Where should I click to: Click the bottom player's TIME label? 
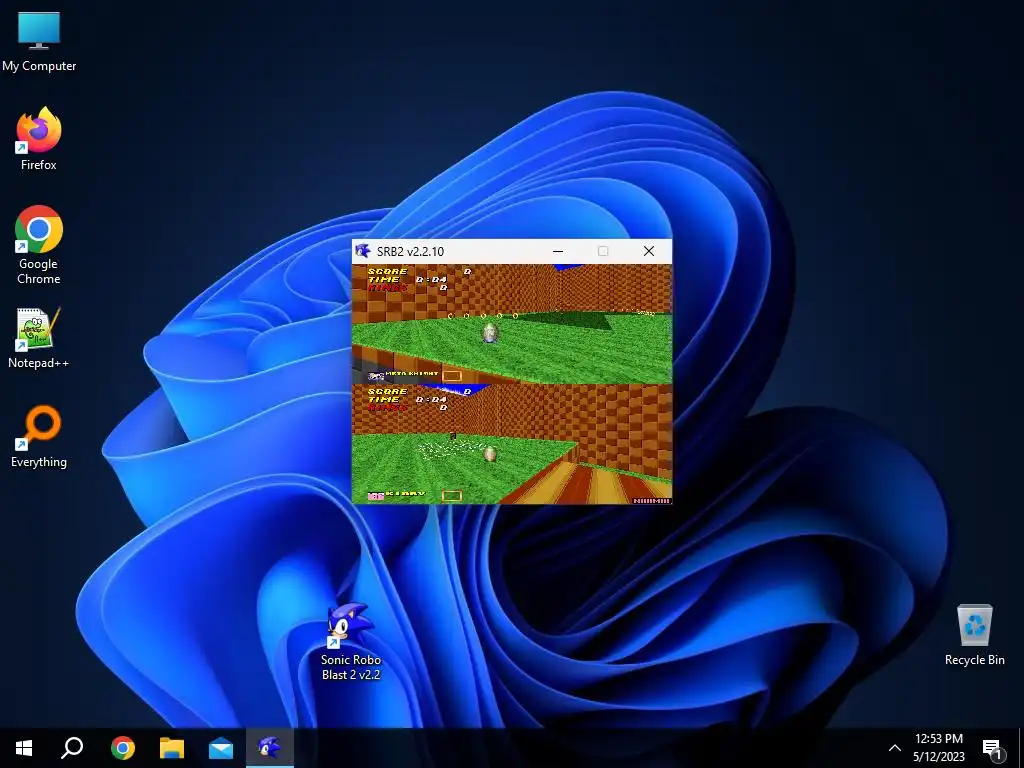point(383,399)
